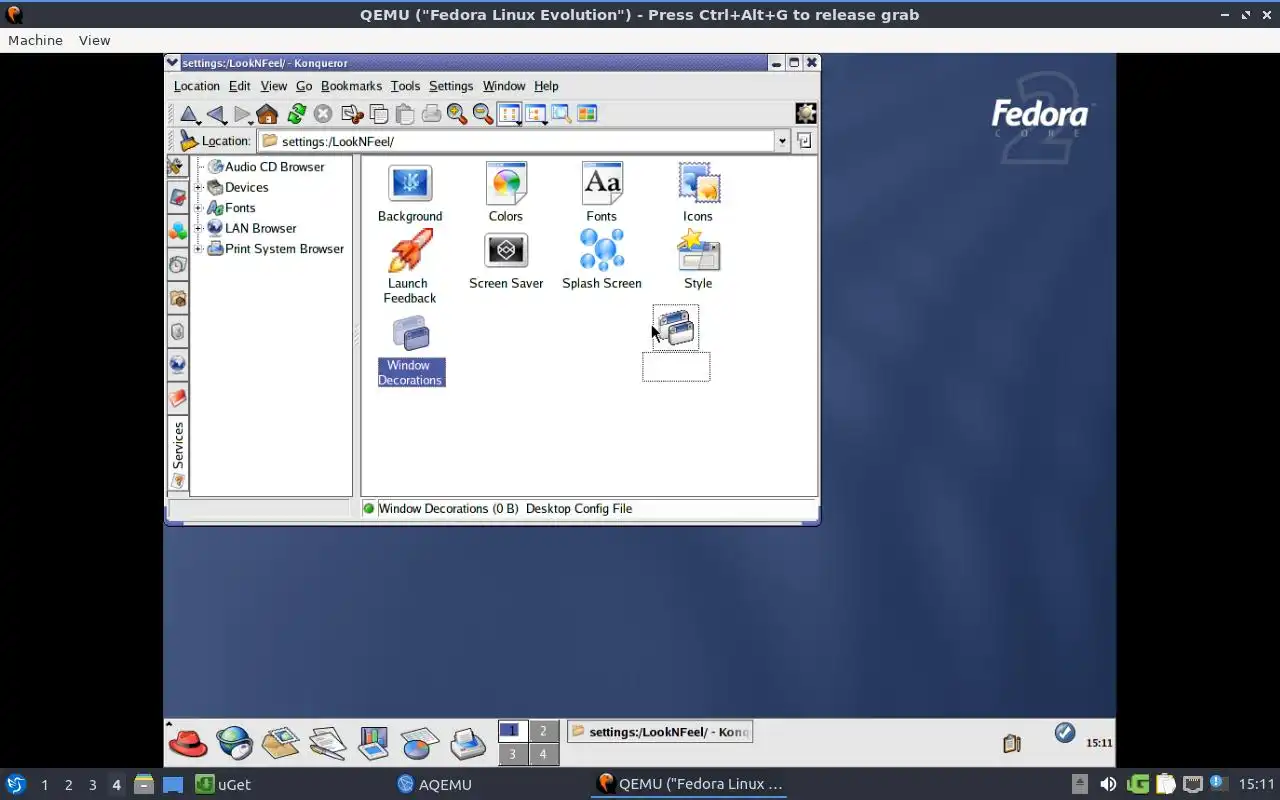Screen dimensions: 1280x800
Task: Go to Home via house icon
Action: point(267,114)
